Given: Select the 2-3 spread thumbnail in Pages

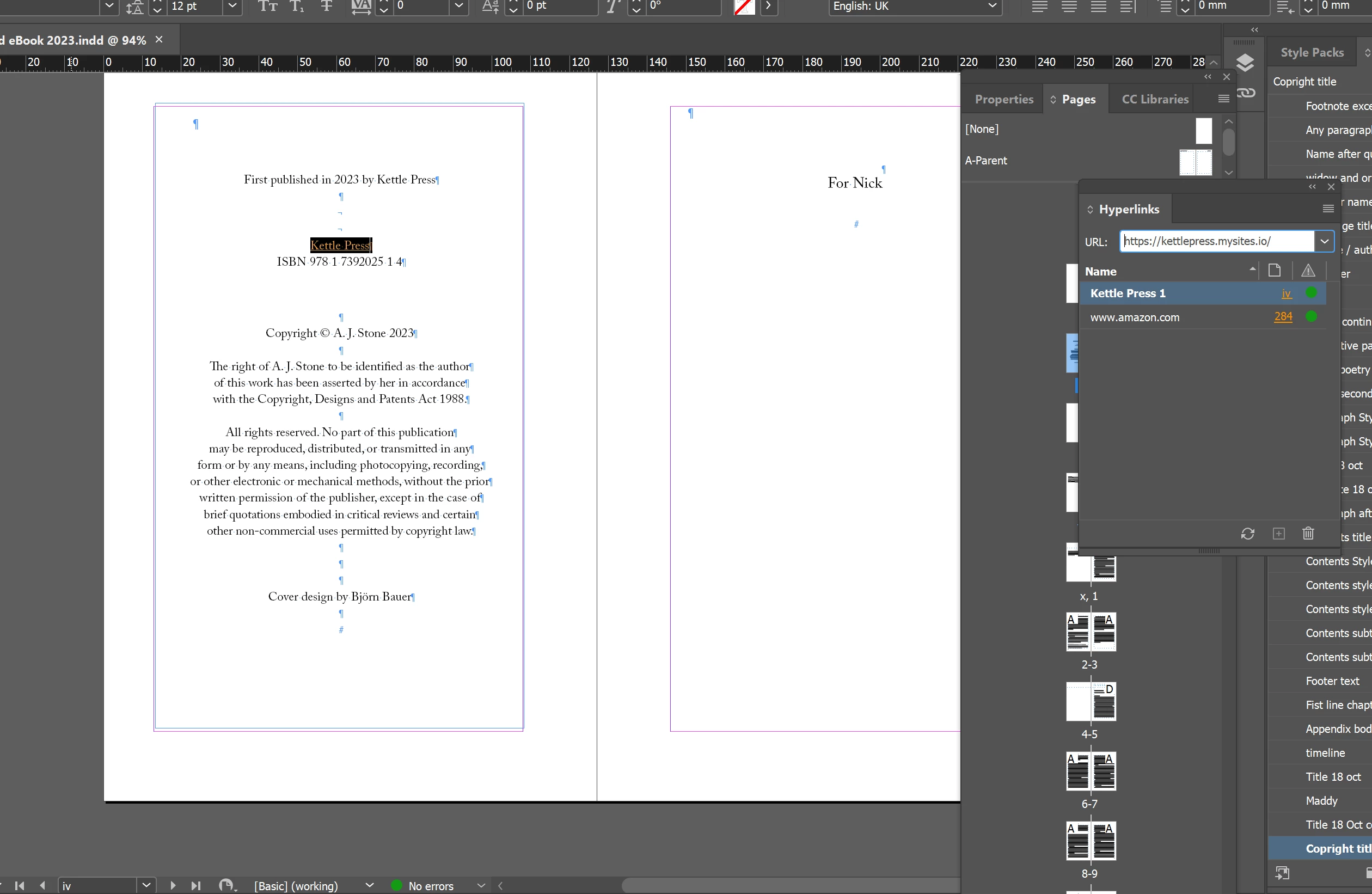Looking at the screenshot, I should click(x=1090, y=632).
